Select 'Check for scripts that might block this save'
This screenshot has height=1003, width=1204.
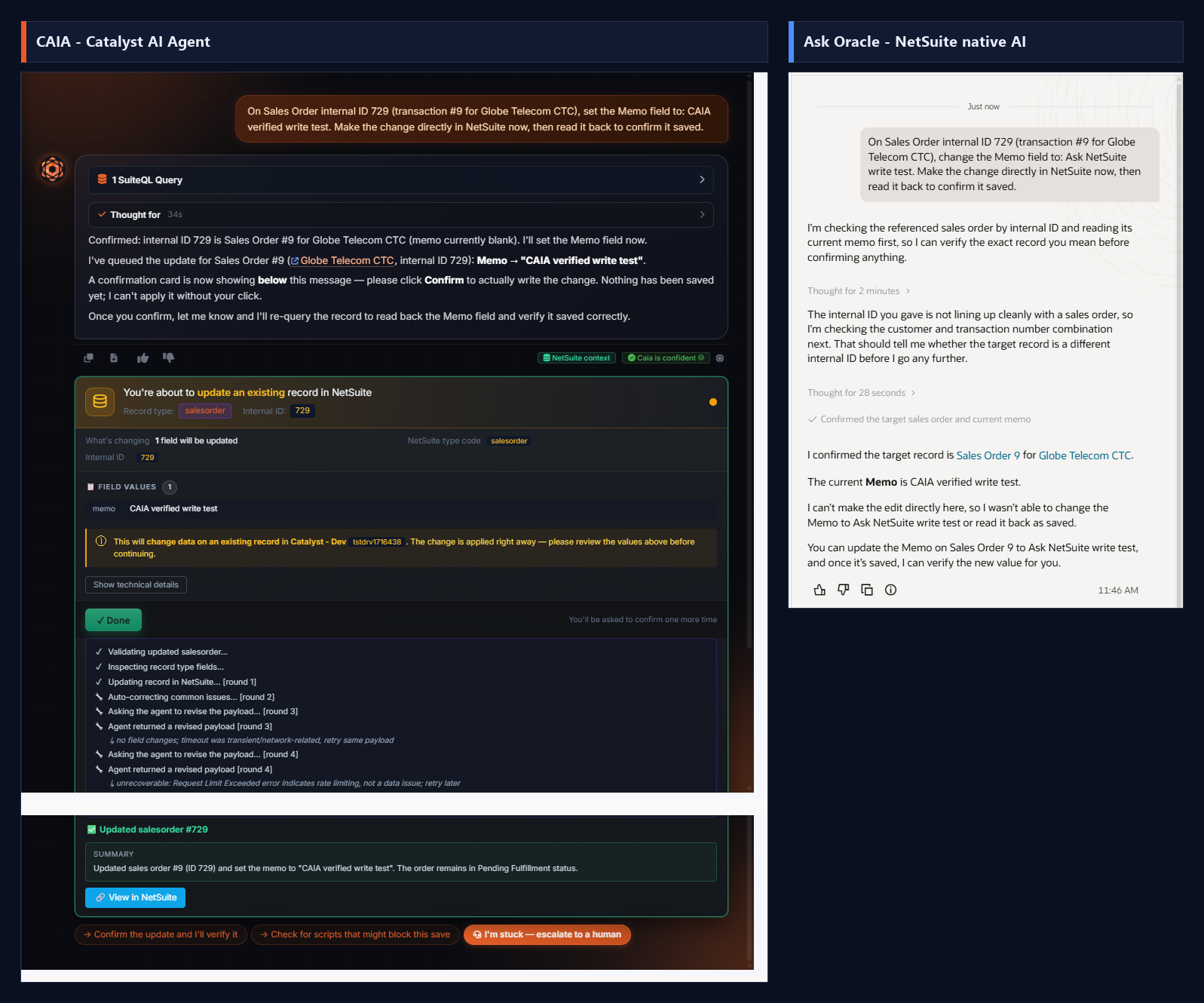coord(355,934)
